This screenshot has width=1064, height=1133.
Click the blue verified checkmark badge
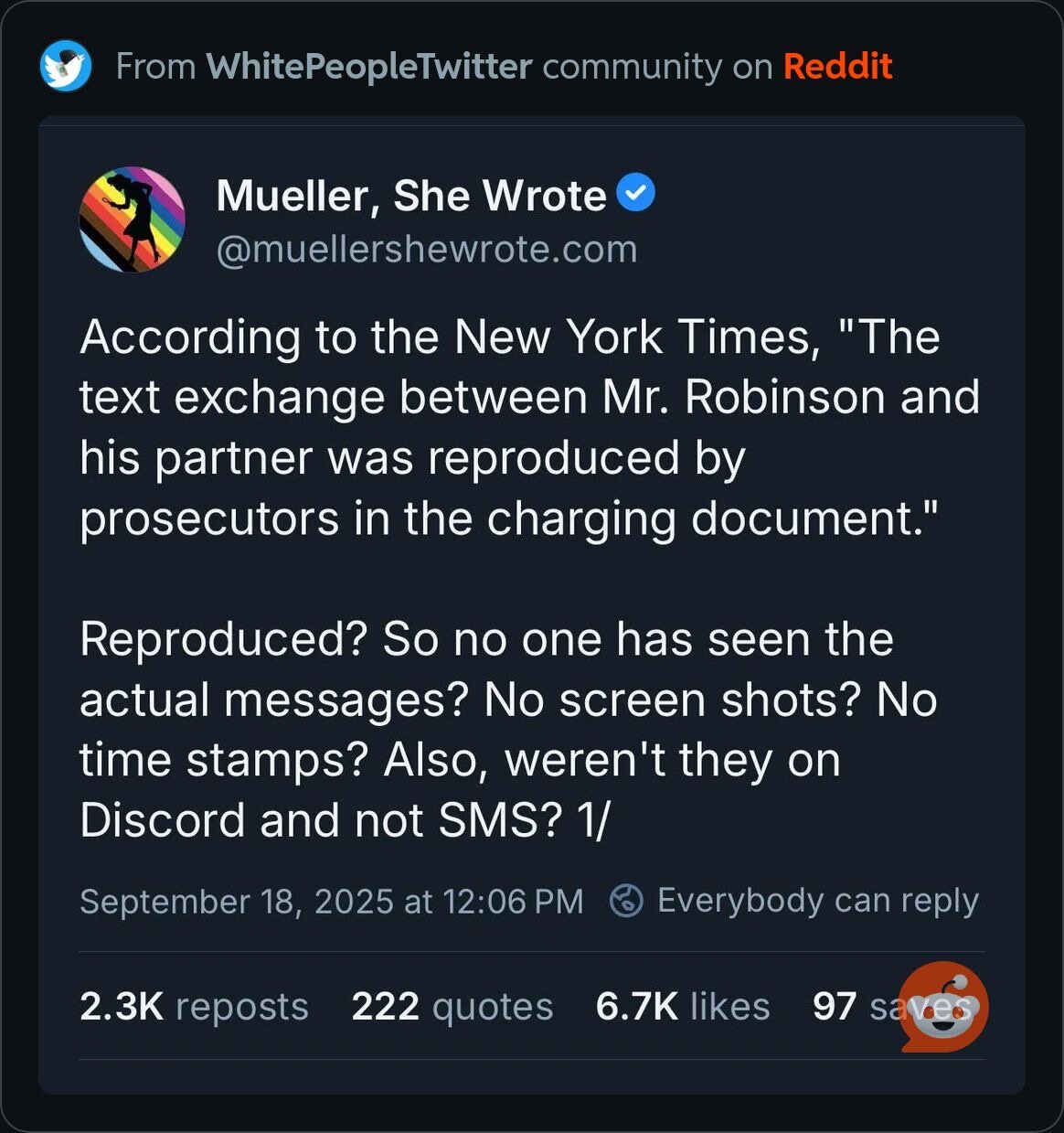click(635, 194)
